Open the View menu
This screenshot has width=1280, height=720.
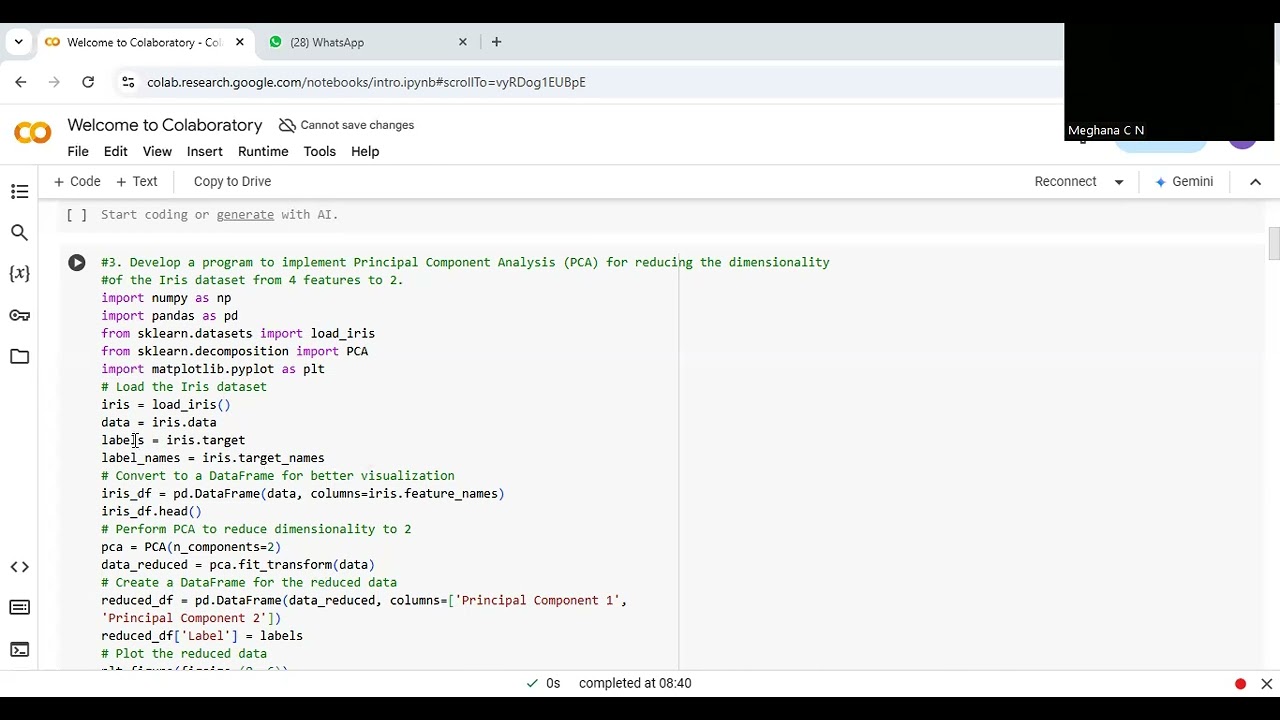pyautogui.click(x=157, y=152)
